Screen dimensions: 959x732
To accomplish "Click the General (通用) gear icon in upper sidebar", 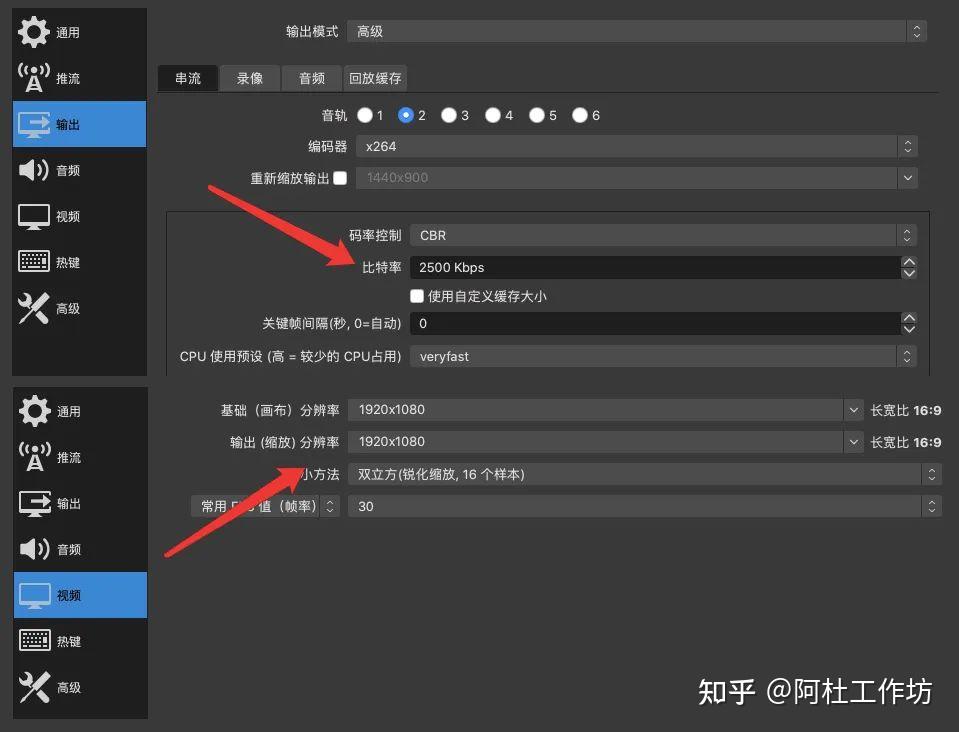I will point(33,32).
